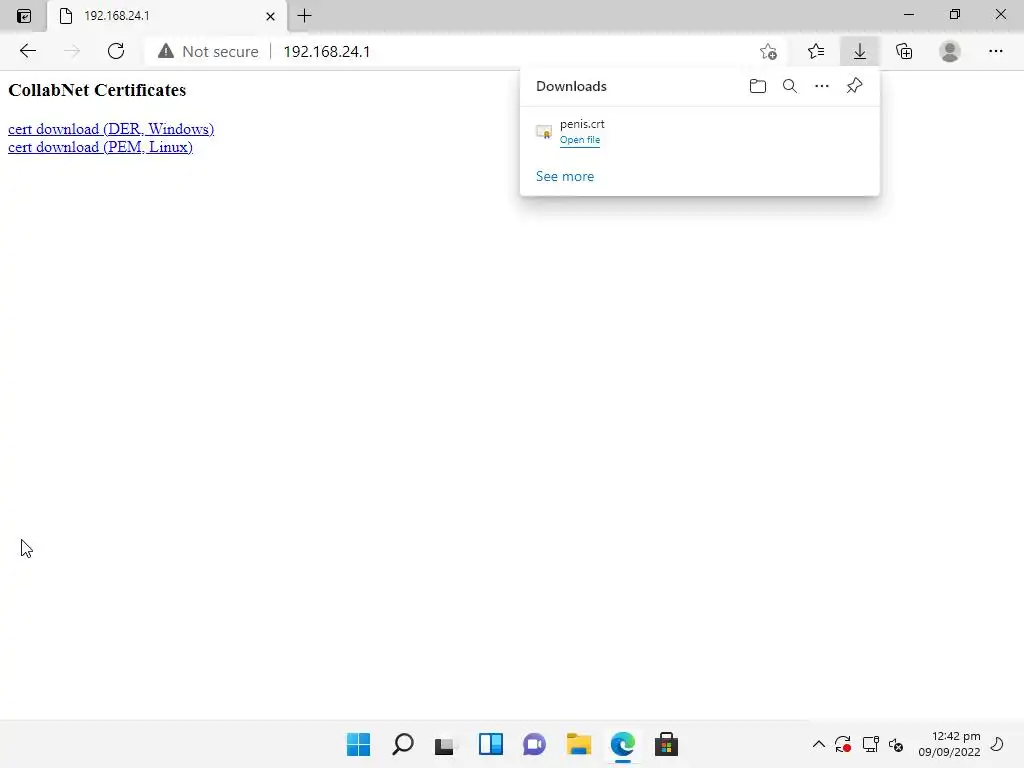Screen dimensions: 1024x768
Task: Click Microsoft Edge taskbar icon
Action: [622, 744]
